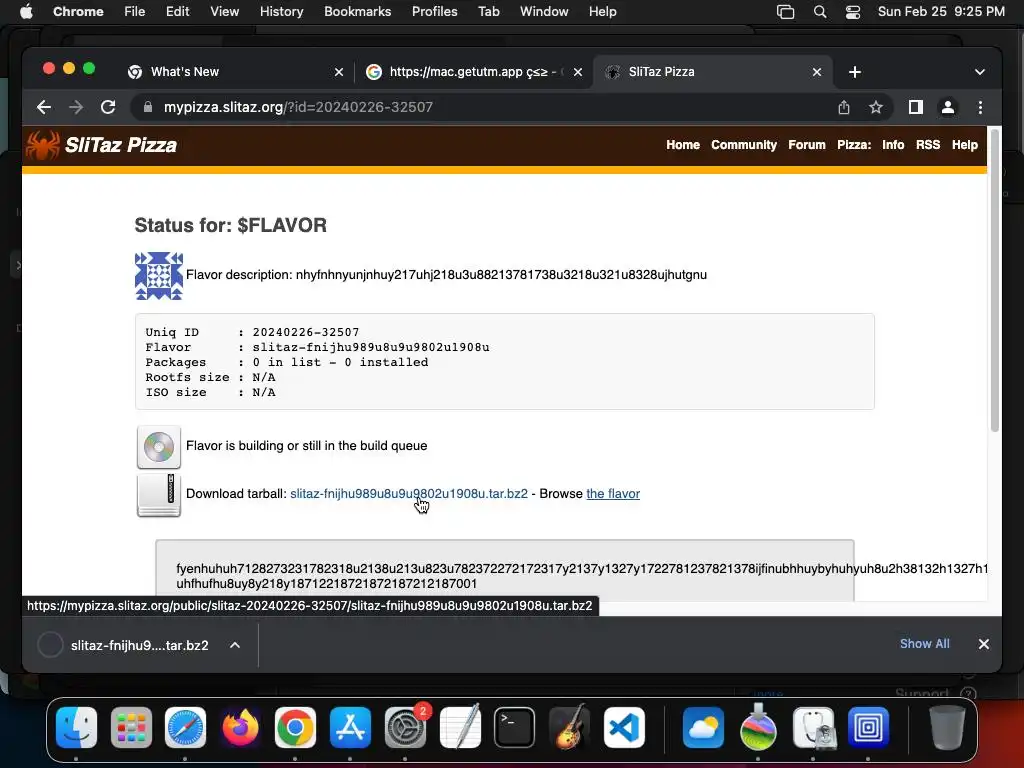Open the Help nav link
The height and width of the screenshot is (768, 1024).
click(x=965, y=145)
